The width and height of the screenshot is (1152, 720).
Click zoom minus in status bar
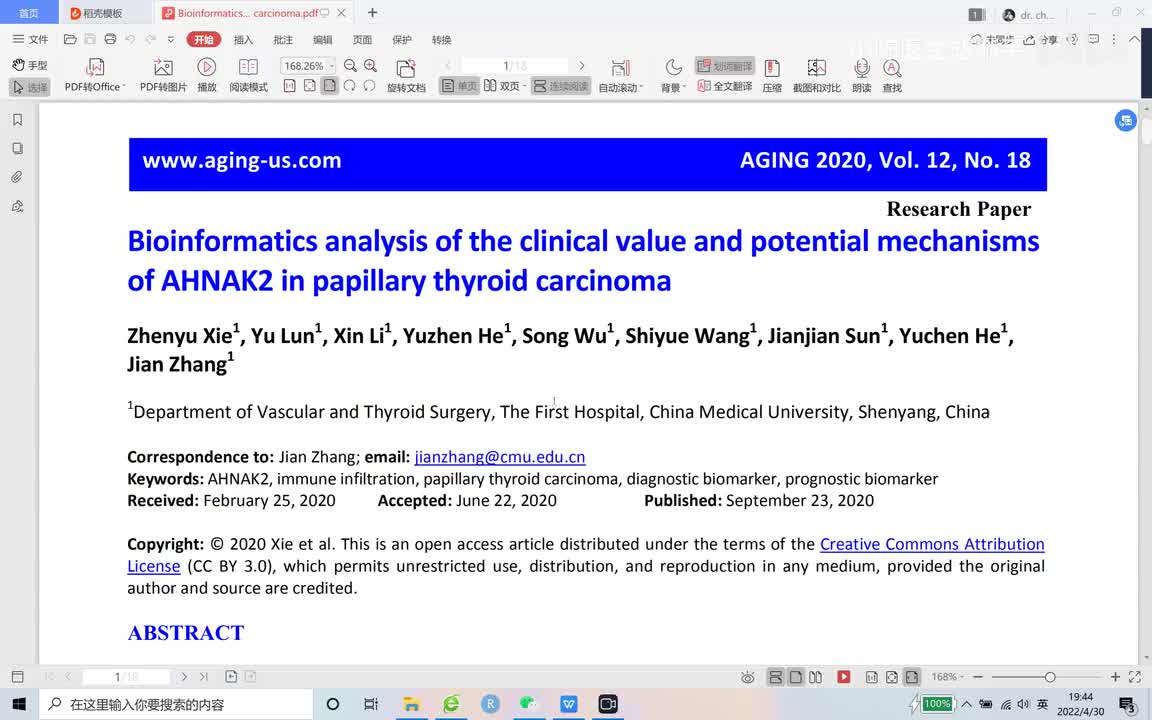point(978,677)
